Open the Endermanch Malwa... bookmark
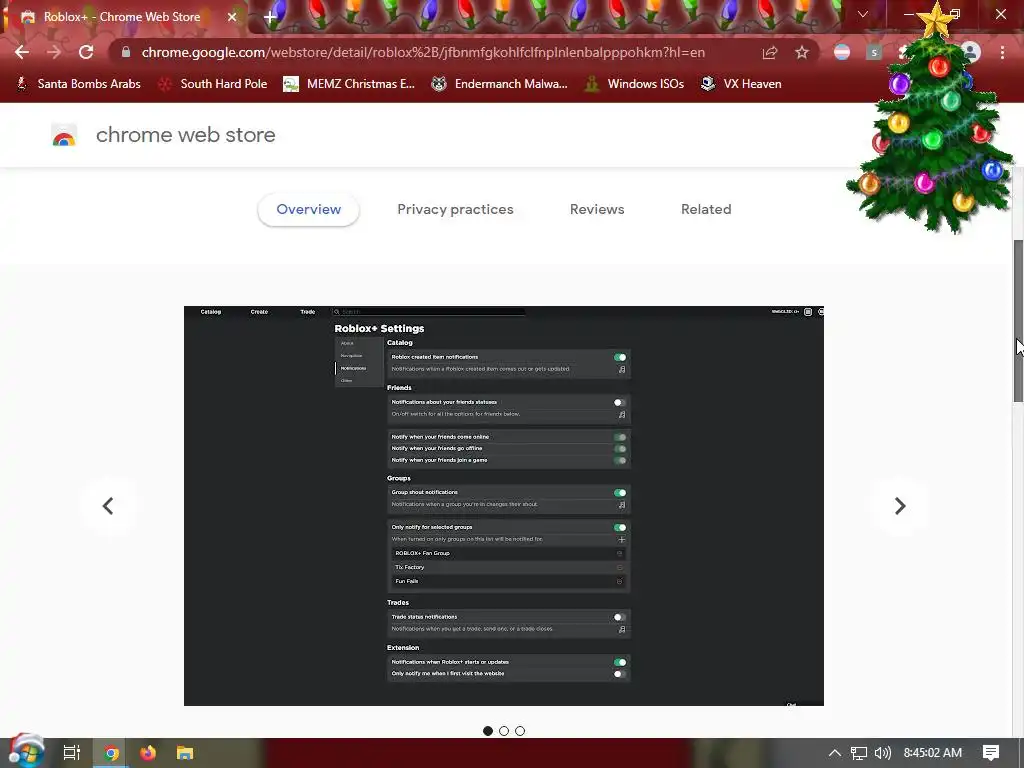Image resolution: width=1024 pixels, height=768 pixels. coord(500,84)
